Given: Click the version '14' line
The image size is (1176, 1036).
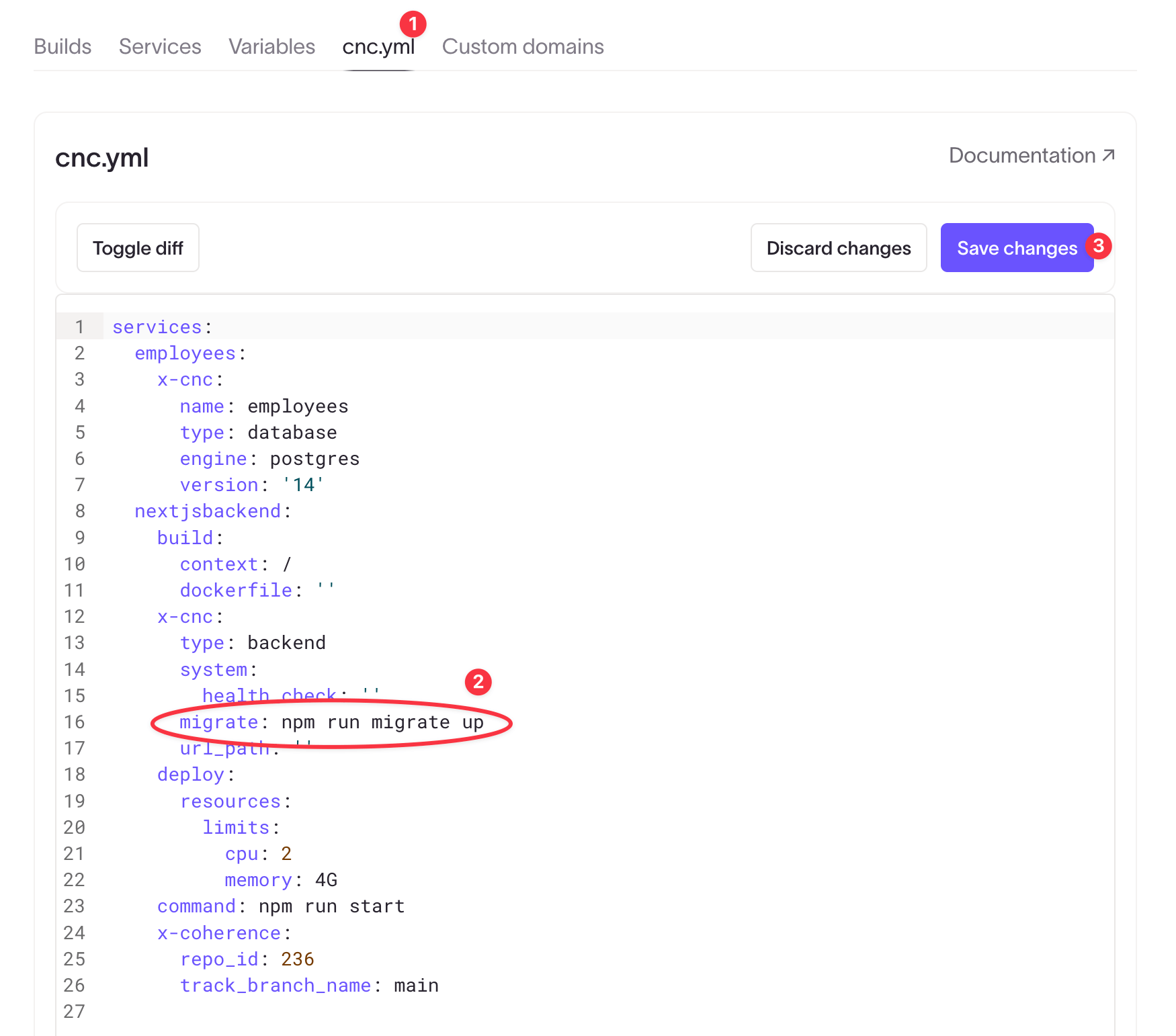Looking at the screenshot, I should coord(252,484).
